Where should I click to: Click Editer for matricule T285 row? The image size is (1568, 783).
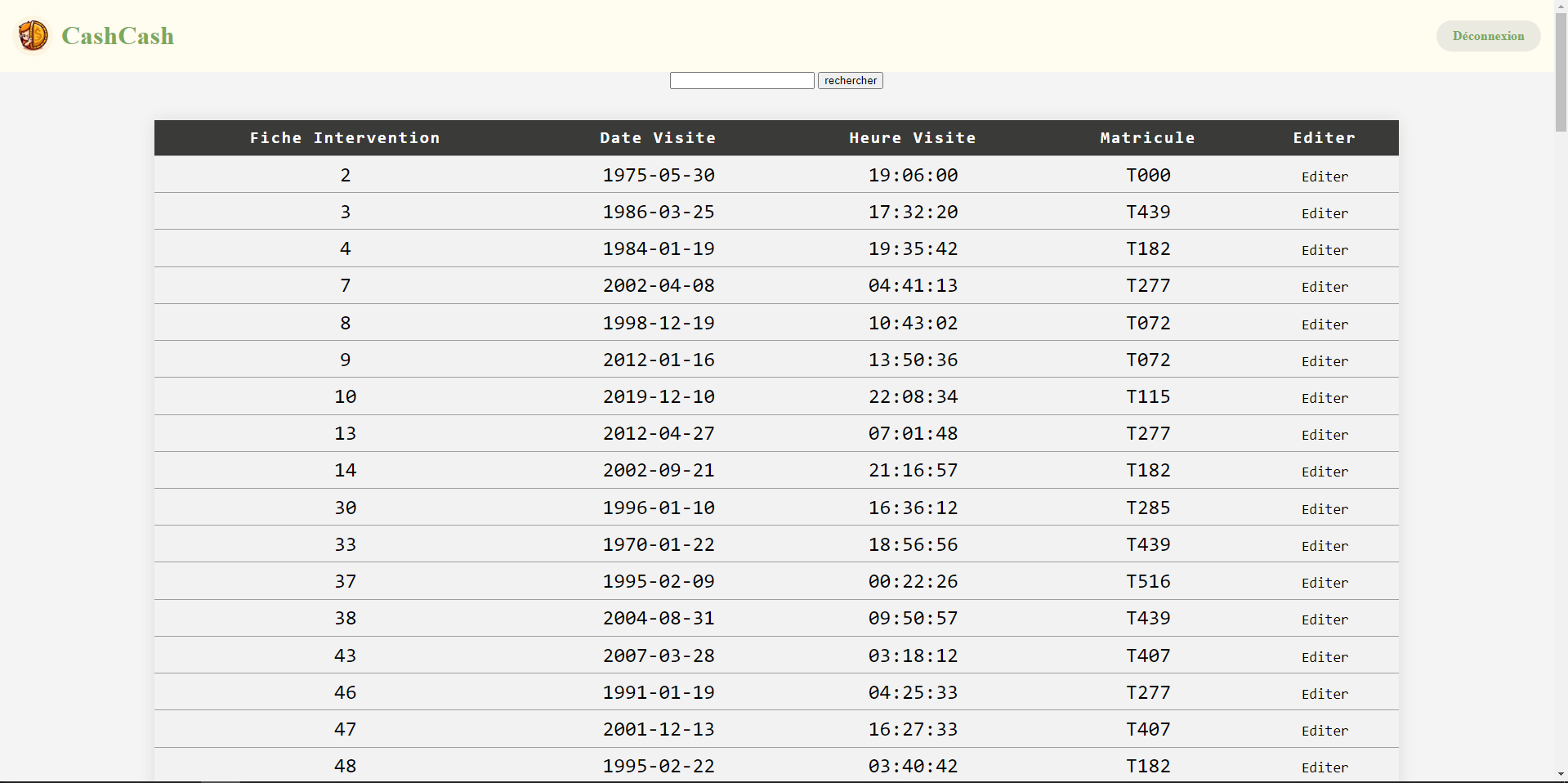1324,509
